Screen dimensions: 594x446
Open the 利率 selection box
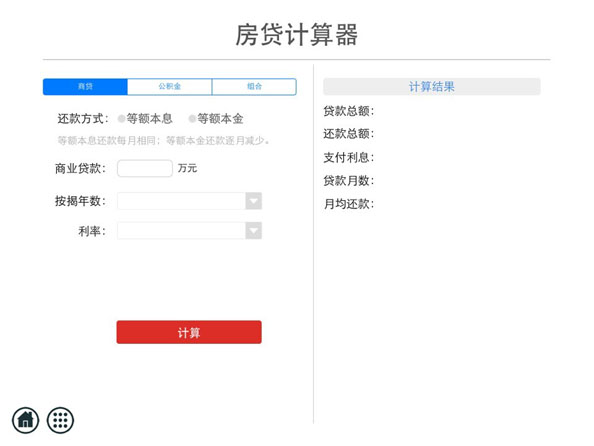coord(189,230)
